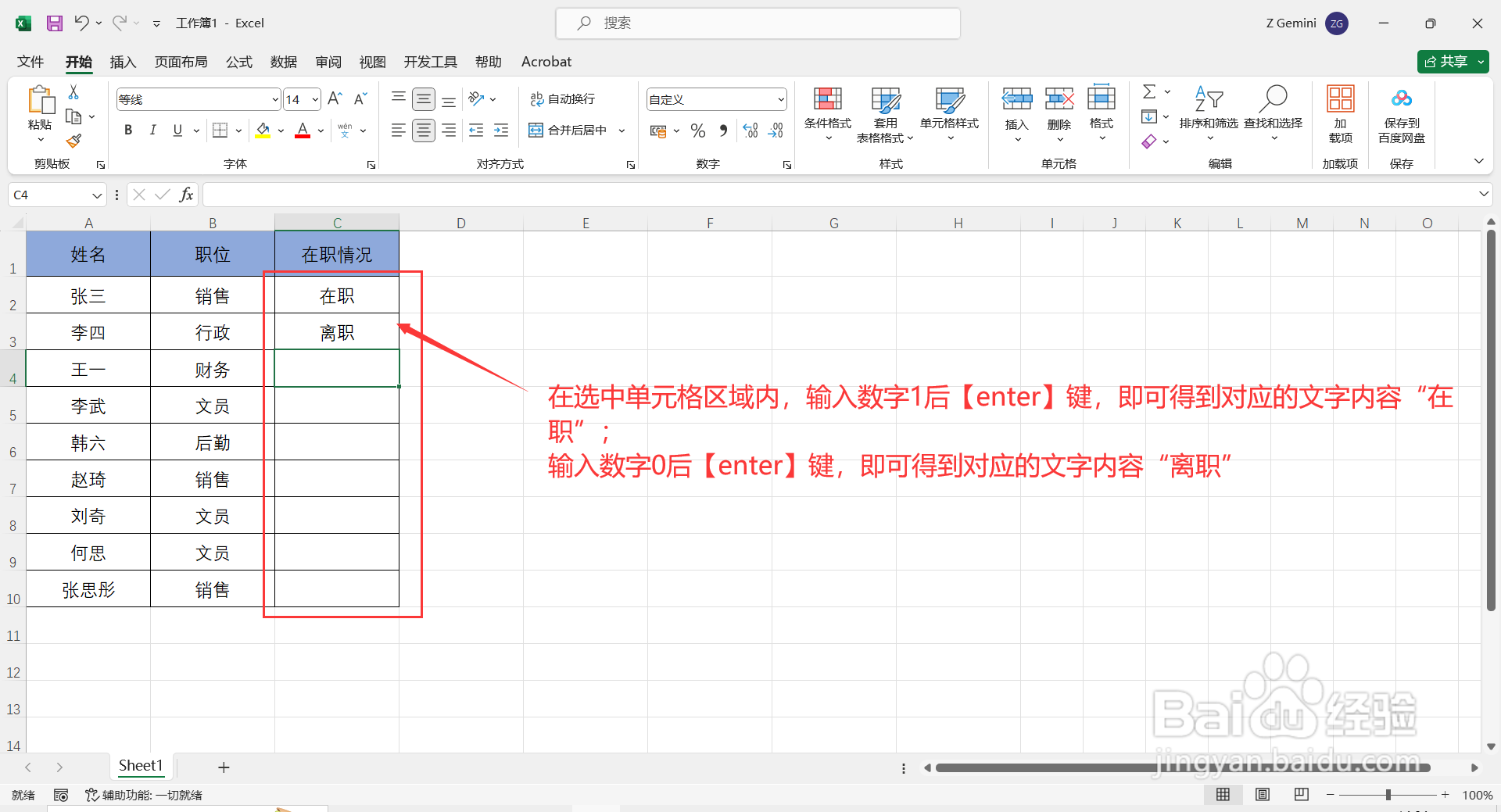Click the 共享 share button
This screenshot has width=1501, height=812.
[x=1451, y=61]
